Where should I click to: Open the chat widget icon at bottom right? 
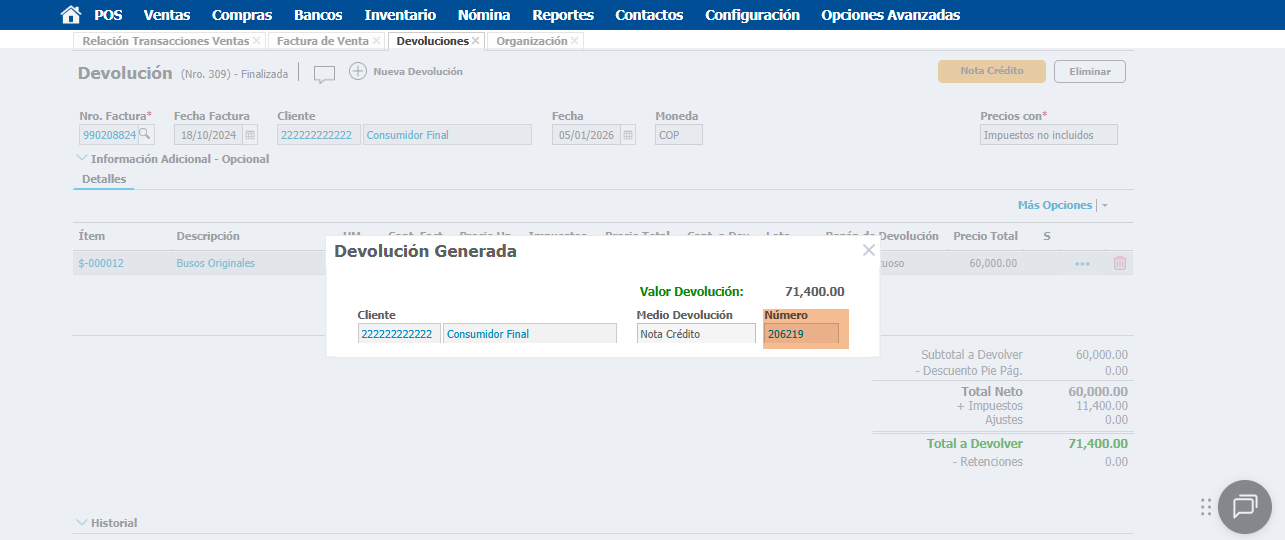(1244, 507)
